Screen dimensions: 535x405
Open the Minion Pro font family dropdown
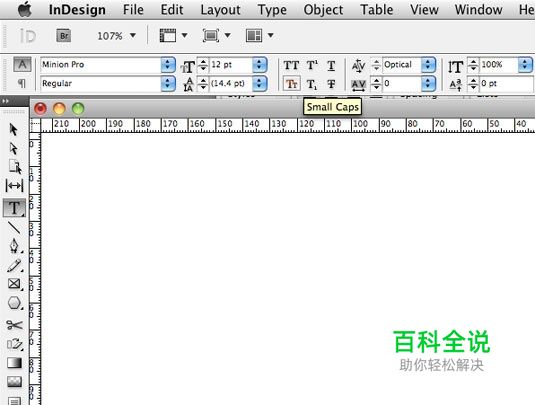pos(168,64)
